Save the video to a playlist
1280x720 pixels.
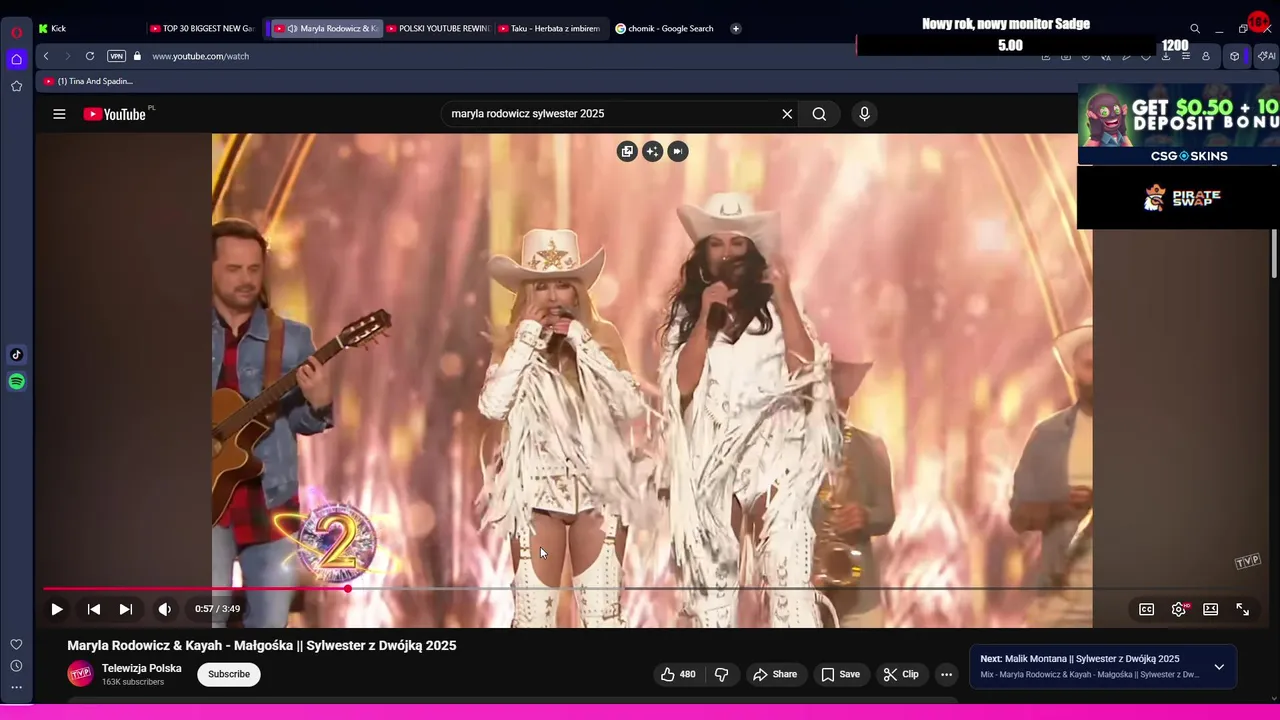[840, 674]
